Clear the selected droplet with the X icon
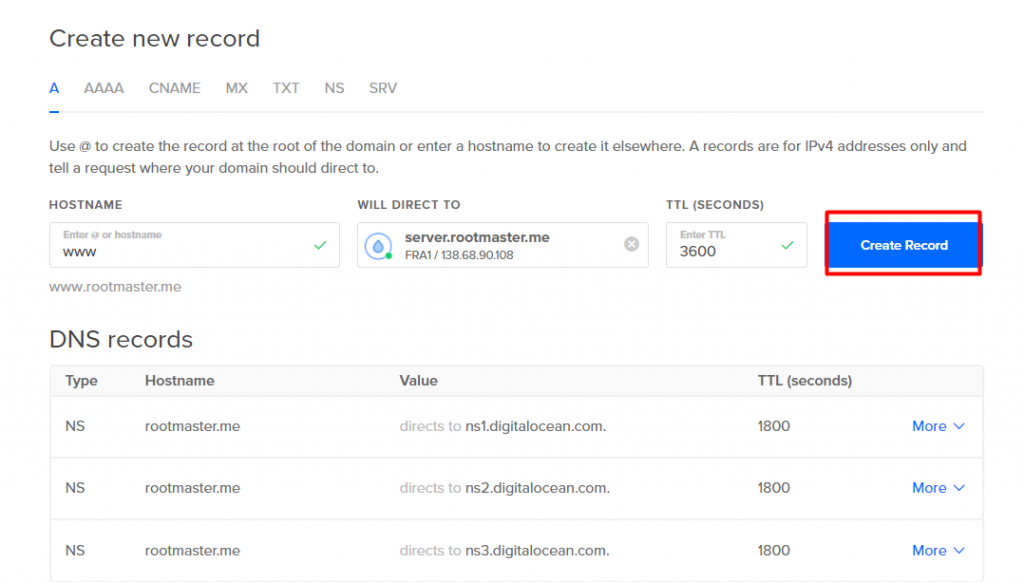Screen dimensions: 1024x582 coord(631,244)
